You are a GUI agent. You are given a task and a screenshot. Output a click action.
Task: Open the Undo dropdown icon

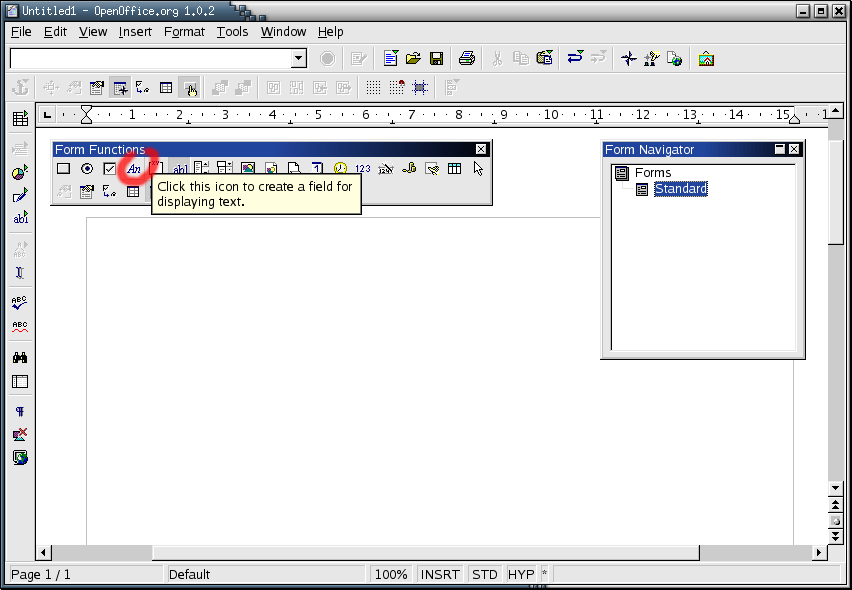click(575, 59)
